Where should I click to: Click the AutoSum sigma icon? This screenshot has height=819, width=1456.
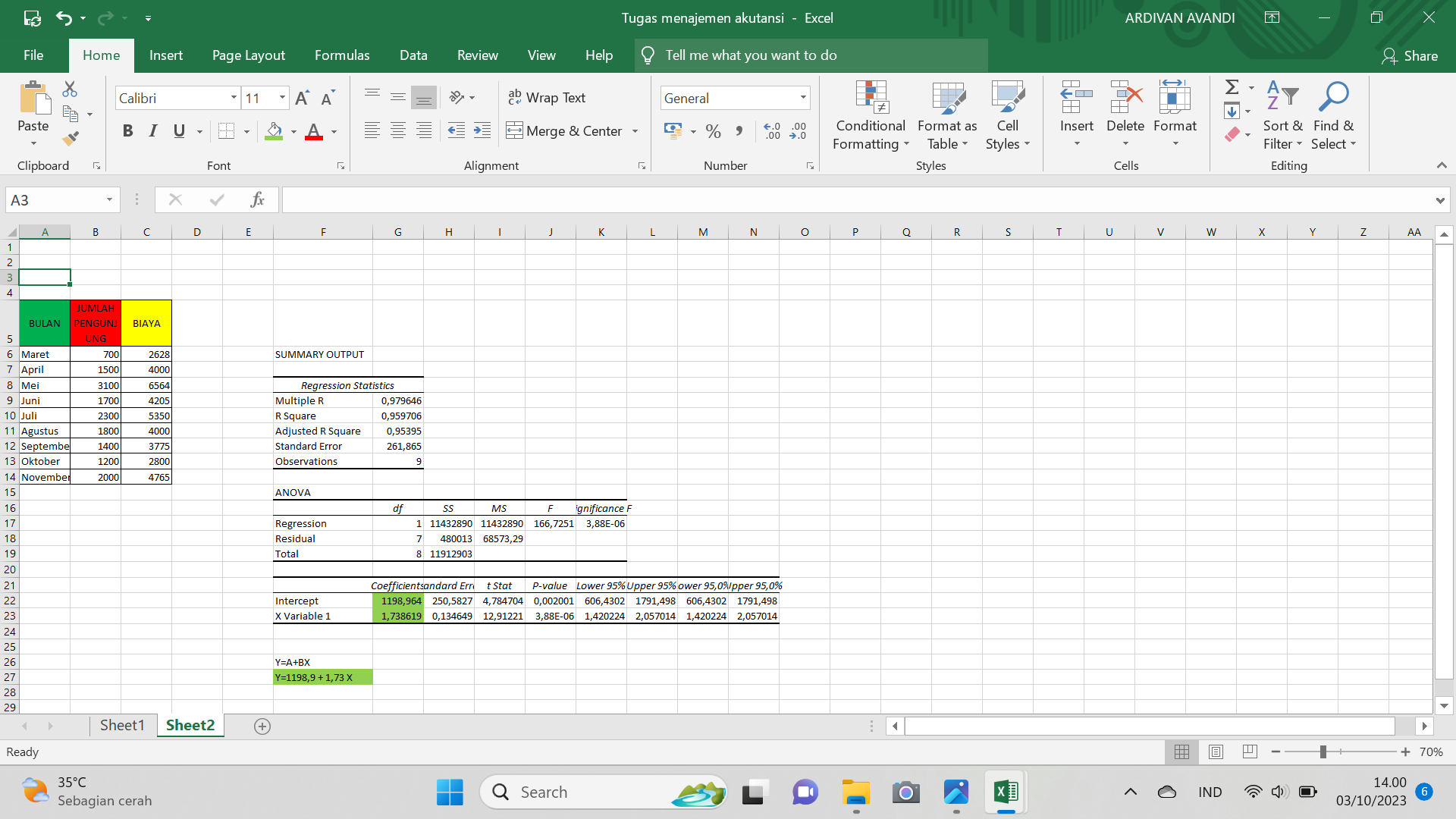[x=1232, y=87]
